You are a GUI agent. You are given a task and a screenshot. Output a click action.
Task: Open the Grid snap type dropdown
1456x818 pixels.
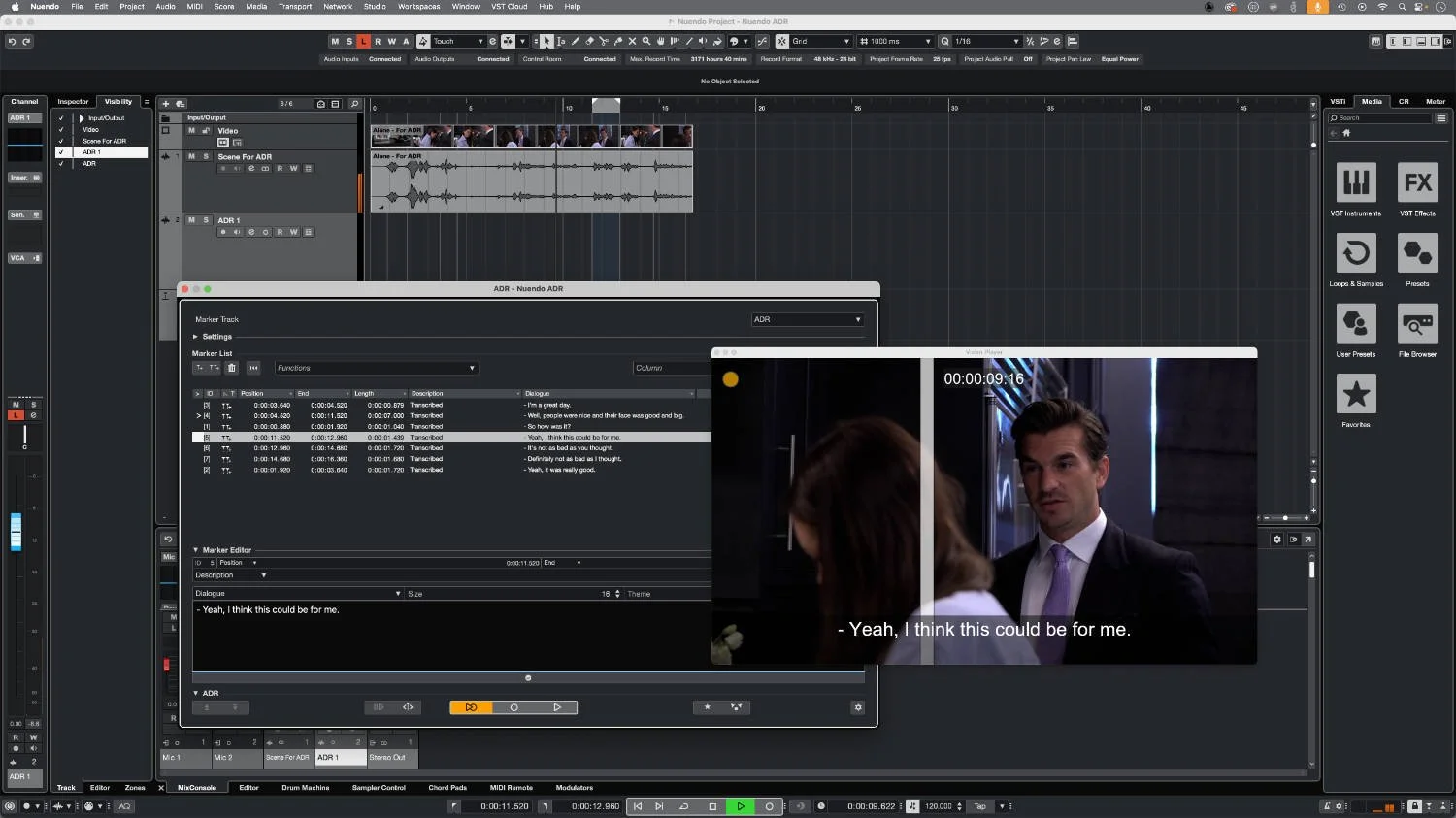coord(820,41)
